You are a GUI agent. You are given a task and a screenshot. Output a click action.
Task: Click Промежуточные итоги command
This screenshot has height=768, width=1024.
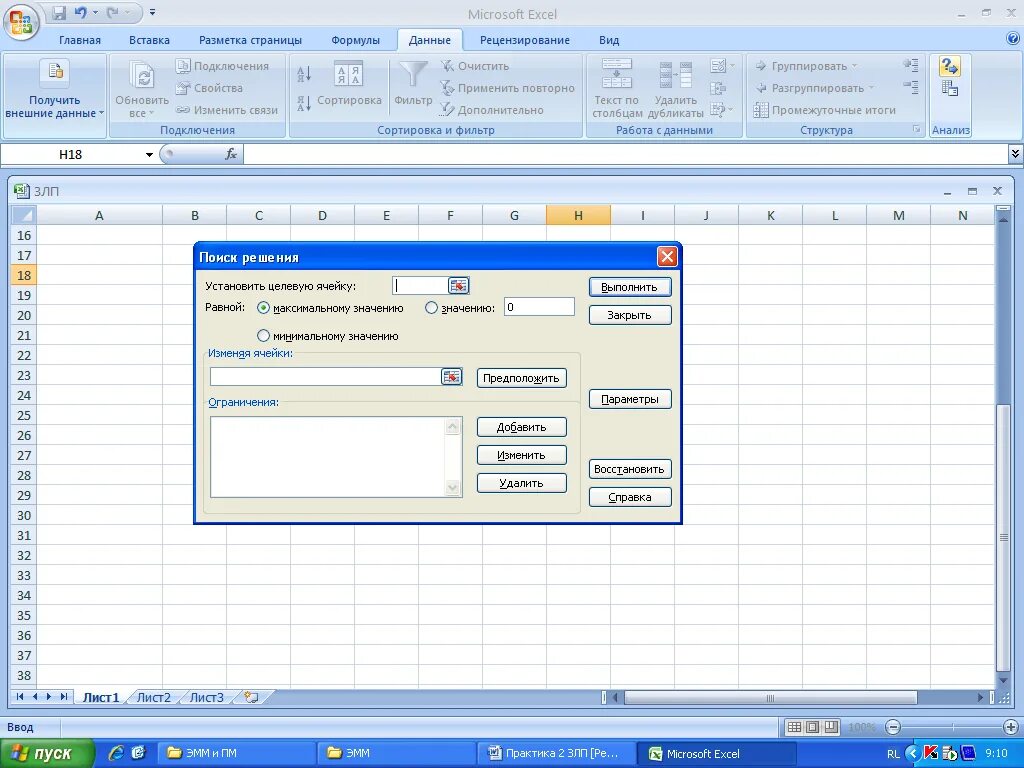(x=825, y=110)
